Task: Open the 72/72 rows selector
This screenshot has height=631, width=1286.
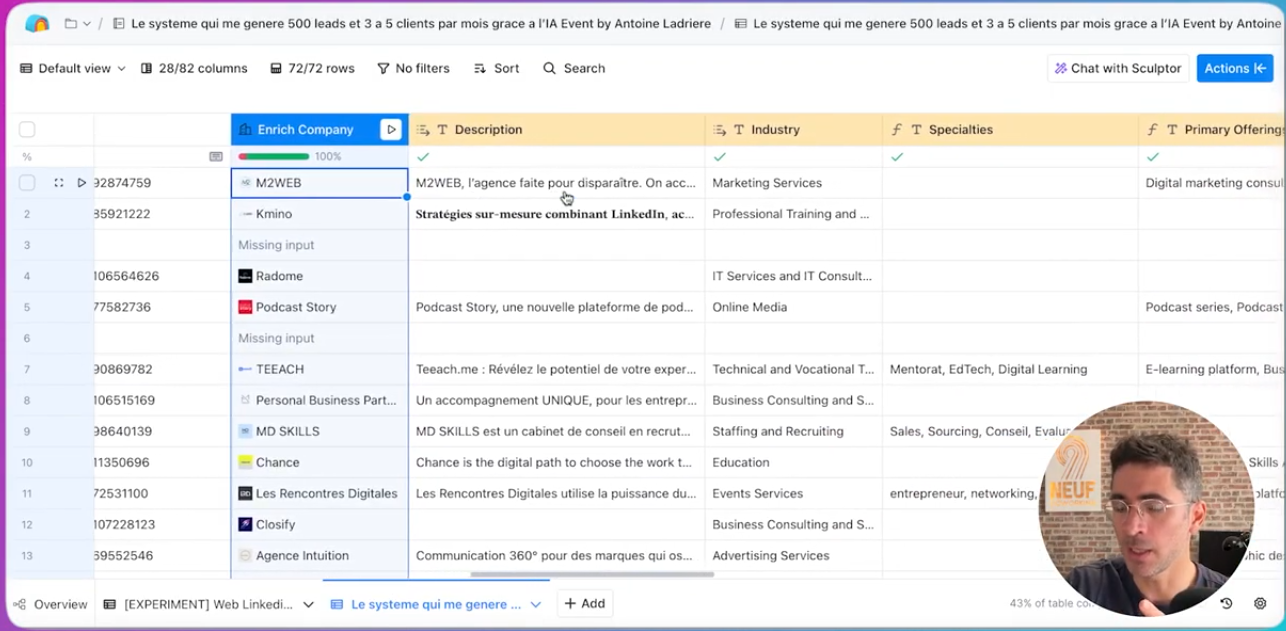Action: [312, 68]
